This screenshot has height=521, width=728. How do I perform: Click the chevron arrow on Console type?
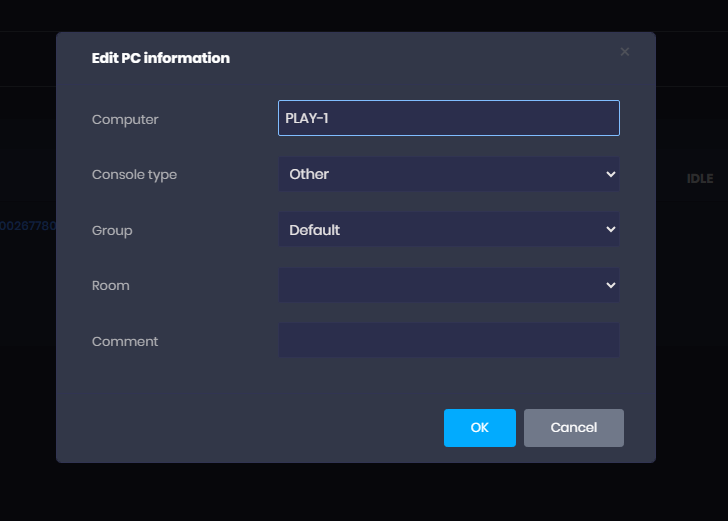point(611,174)
